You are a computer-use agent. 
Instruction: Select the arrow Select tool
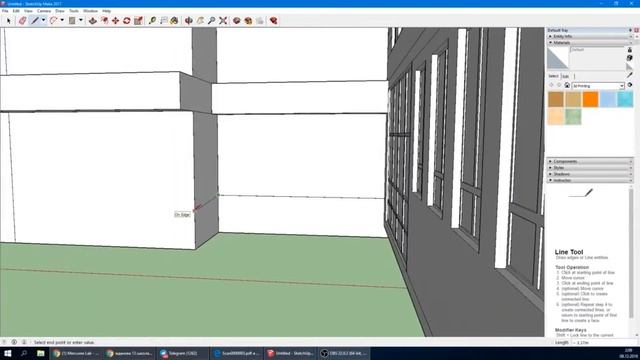pyautogui.click(x=9, y=20)
